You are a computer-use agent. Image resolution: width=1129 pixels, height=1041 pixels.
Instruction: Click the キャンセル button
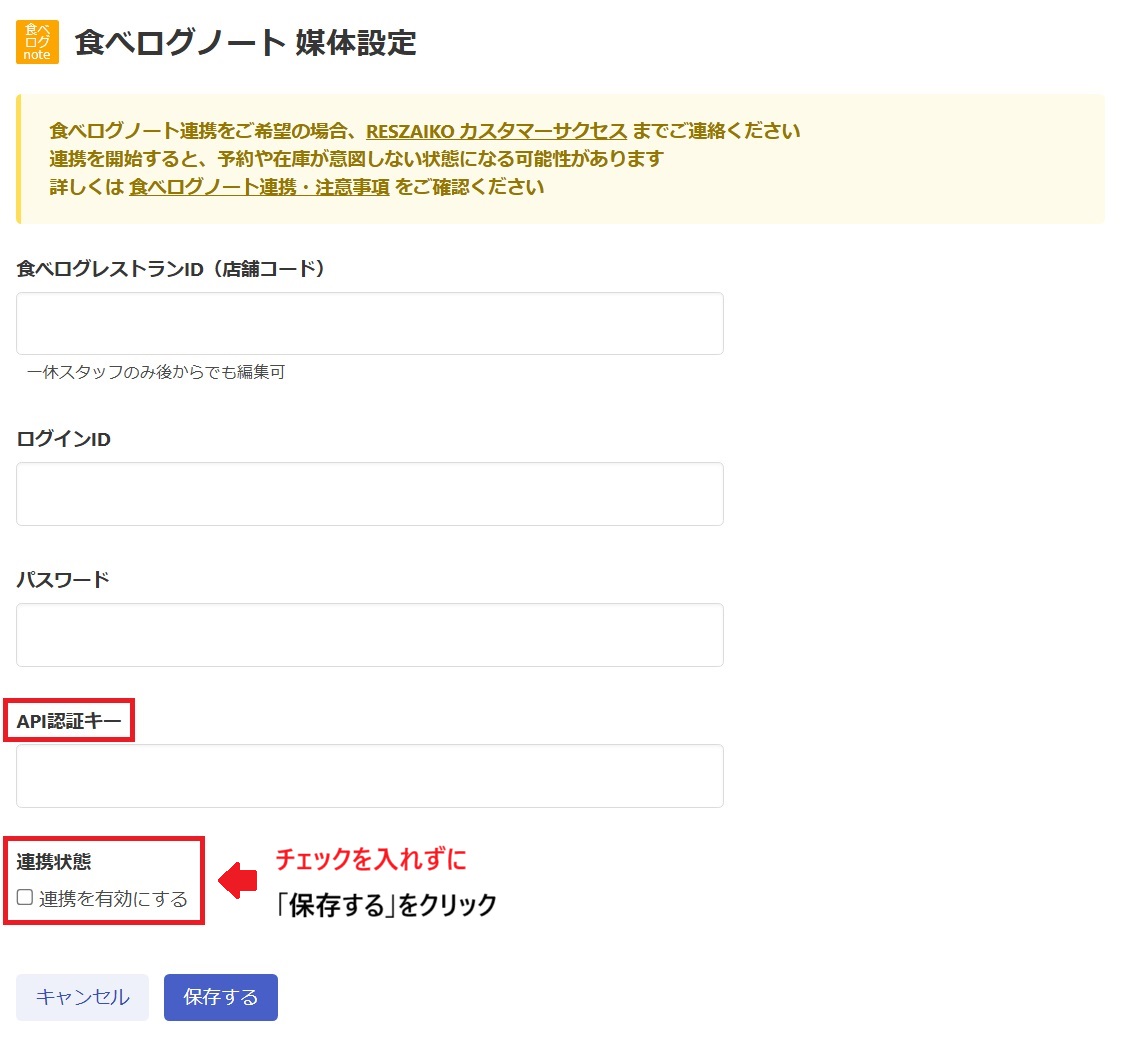tap(81, 997)
